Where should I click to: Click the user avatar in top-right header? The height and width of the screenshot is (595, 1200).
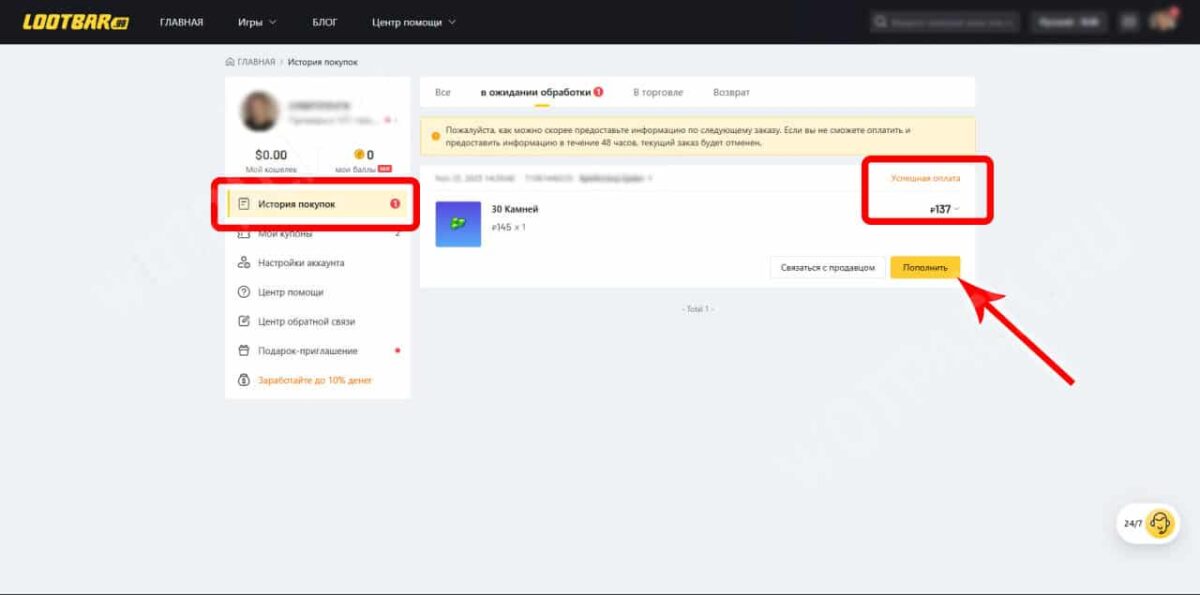[x=1162, y=22]
